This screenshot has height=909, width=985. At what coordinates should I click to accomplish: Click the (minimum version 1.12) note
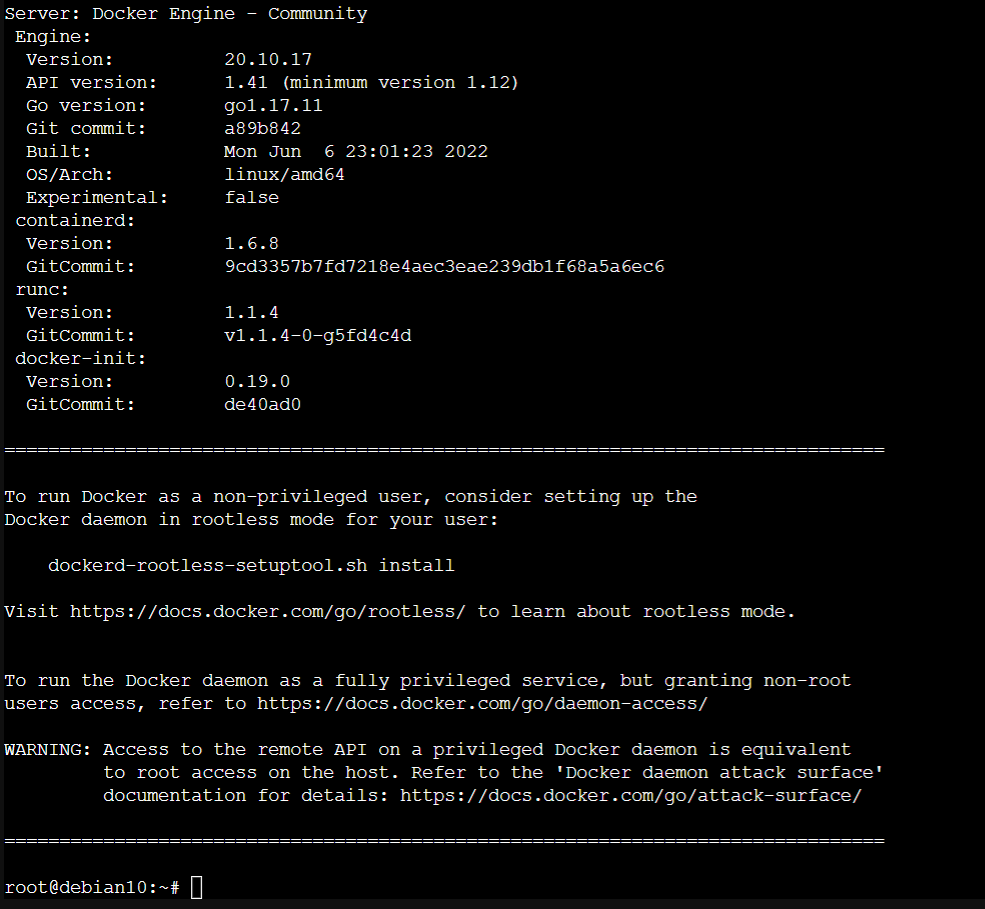click(x=400, y=82)
